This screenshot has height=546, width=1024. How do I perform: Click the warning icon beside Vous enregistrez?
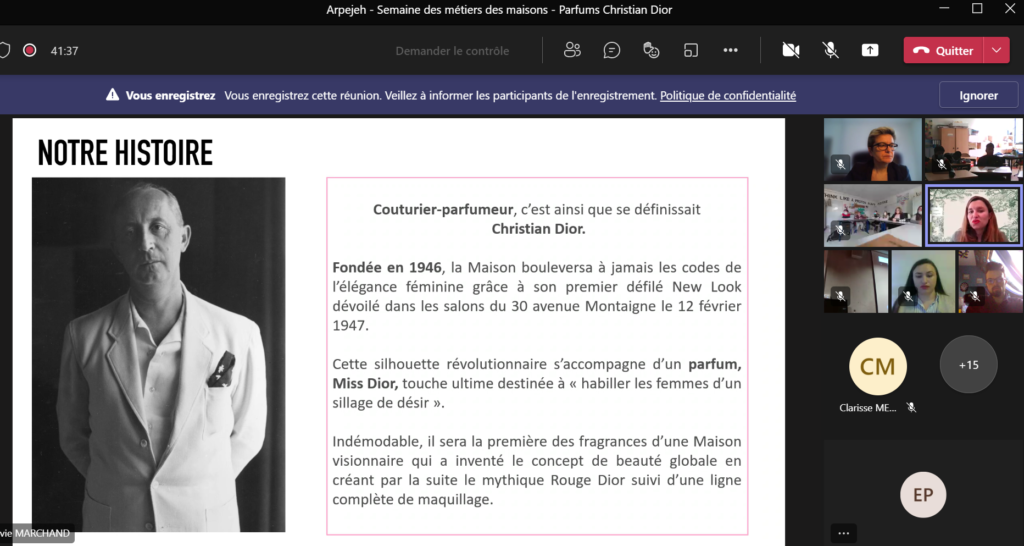[112, 95]
